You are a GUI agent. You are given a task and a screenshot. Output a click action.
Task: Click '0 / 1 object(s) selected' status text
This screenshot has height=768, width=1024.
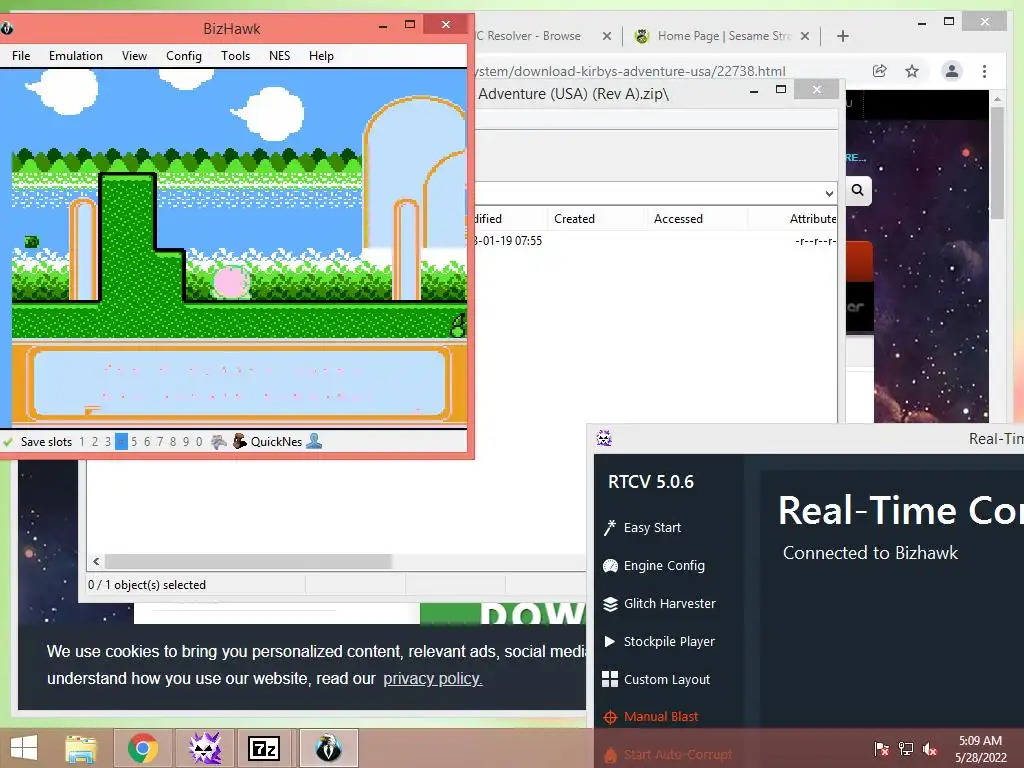point(147,584)
